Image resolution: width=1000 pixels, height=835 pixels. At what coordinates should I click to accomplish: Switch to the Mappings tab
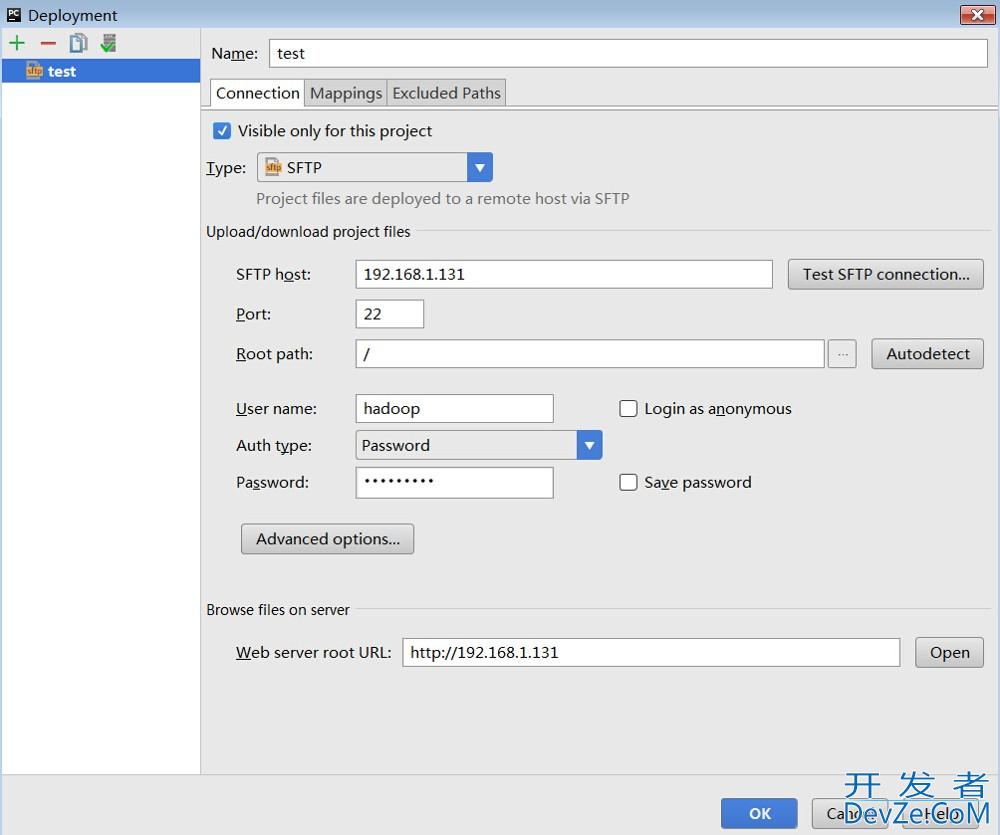click(x=346, y=93)
